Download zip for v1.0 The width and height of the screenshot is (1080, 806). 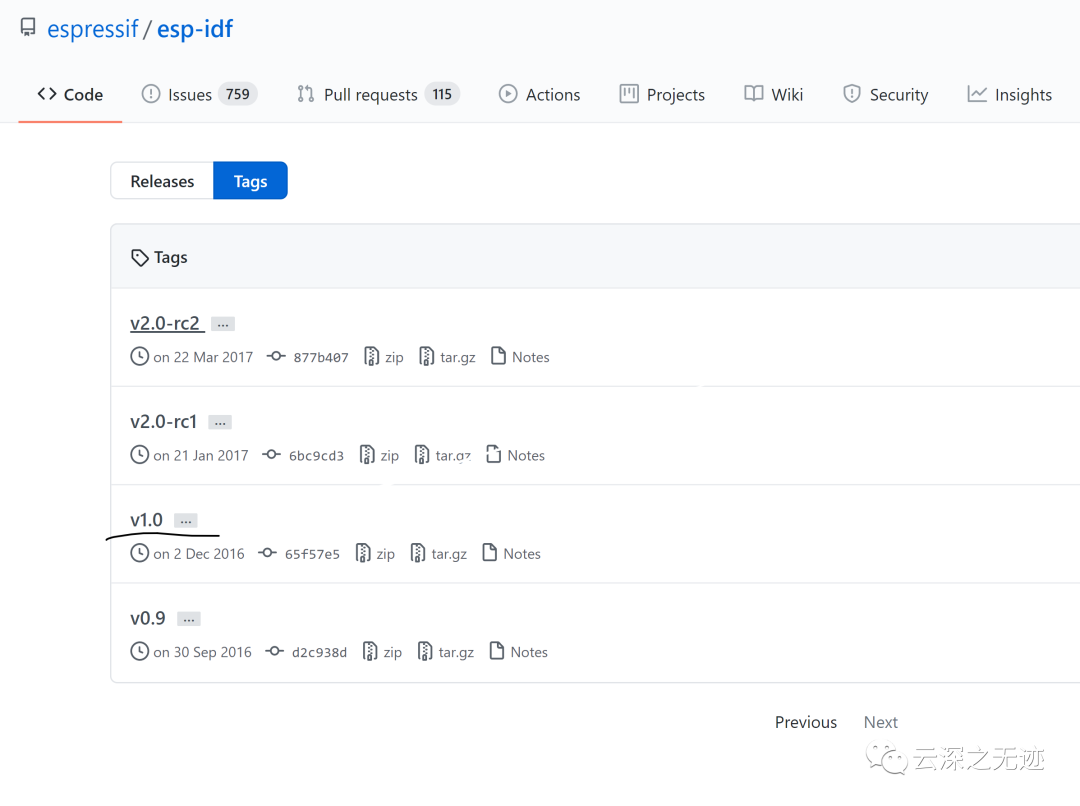point(385,555)
